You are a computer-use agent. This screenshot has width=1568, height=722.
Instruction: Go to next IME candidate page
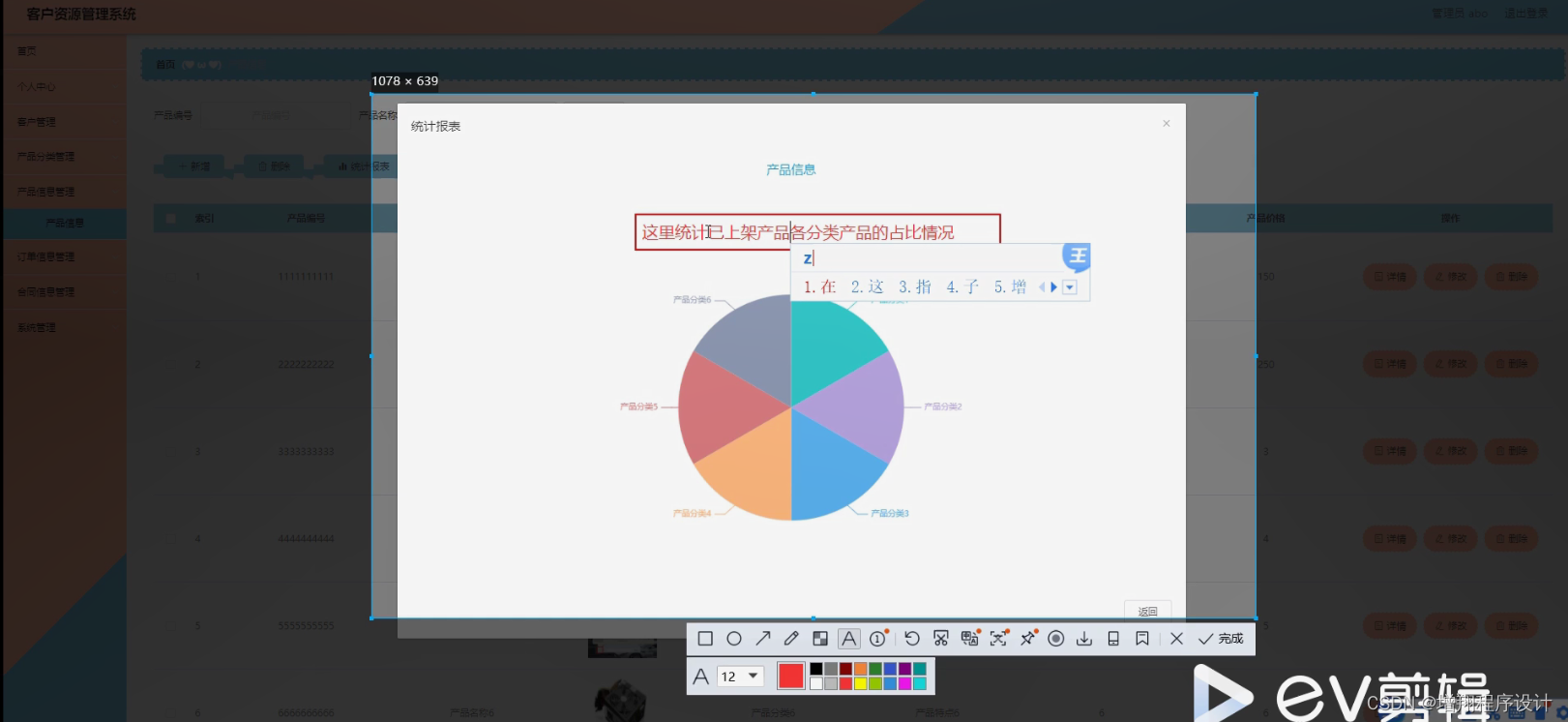tap(1054, 286)
